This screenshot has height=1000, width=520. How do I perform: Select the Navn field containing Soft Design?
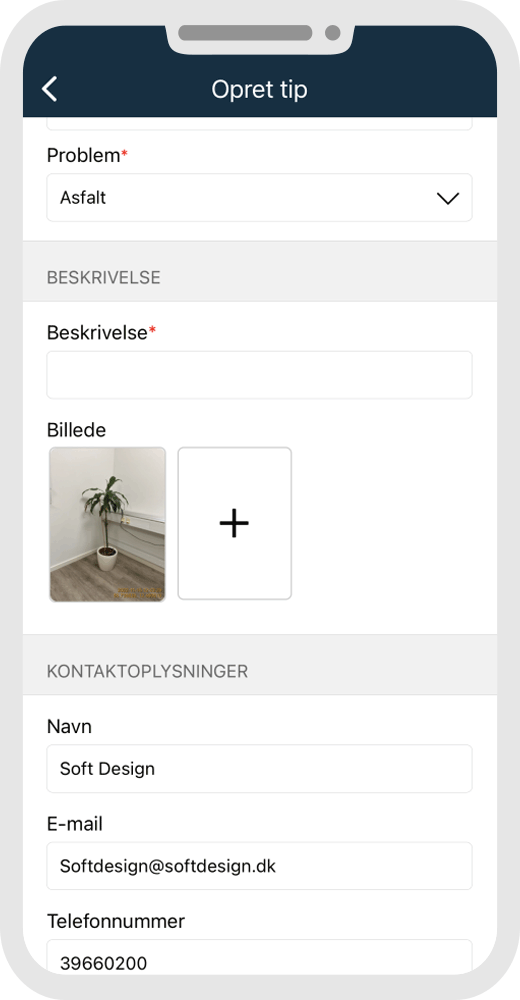coord(259,768)
